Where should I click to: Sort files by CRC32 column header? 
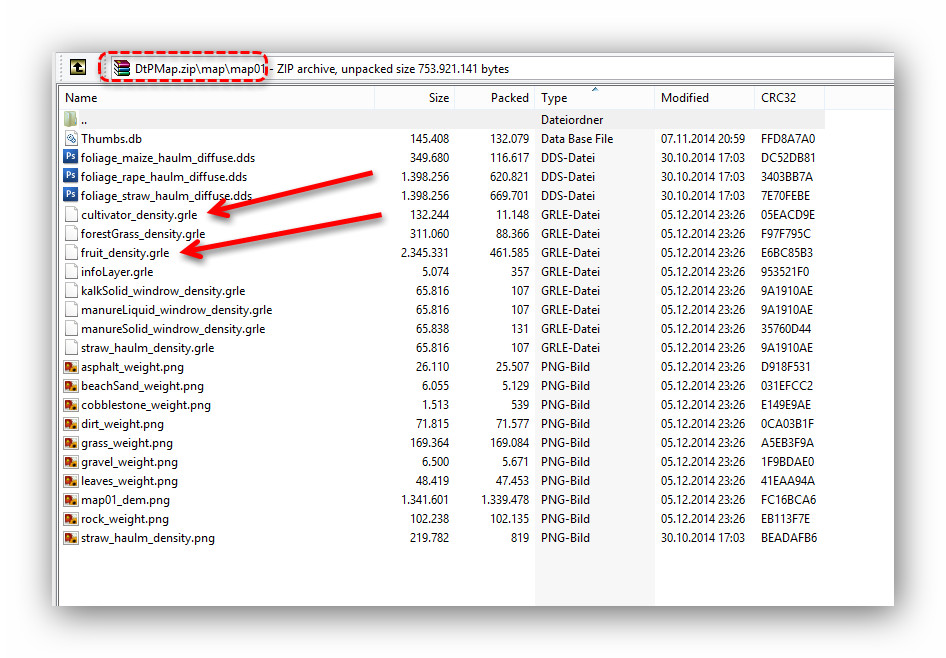click(778, 98)
